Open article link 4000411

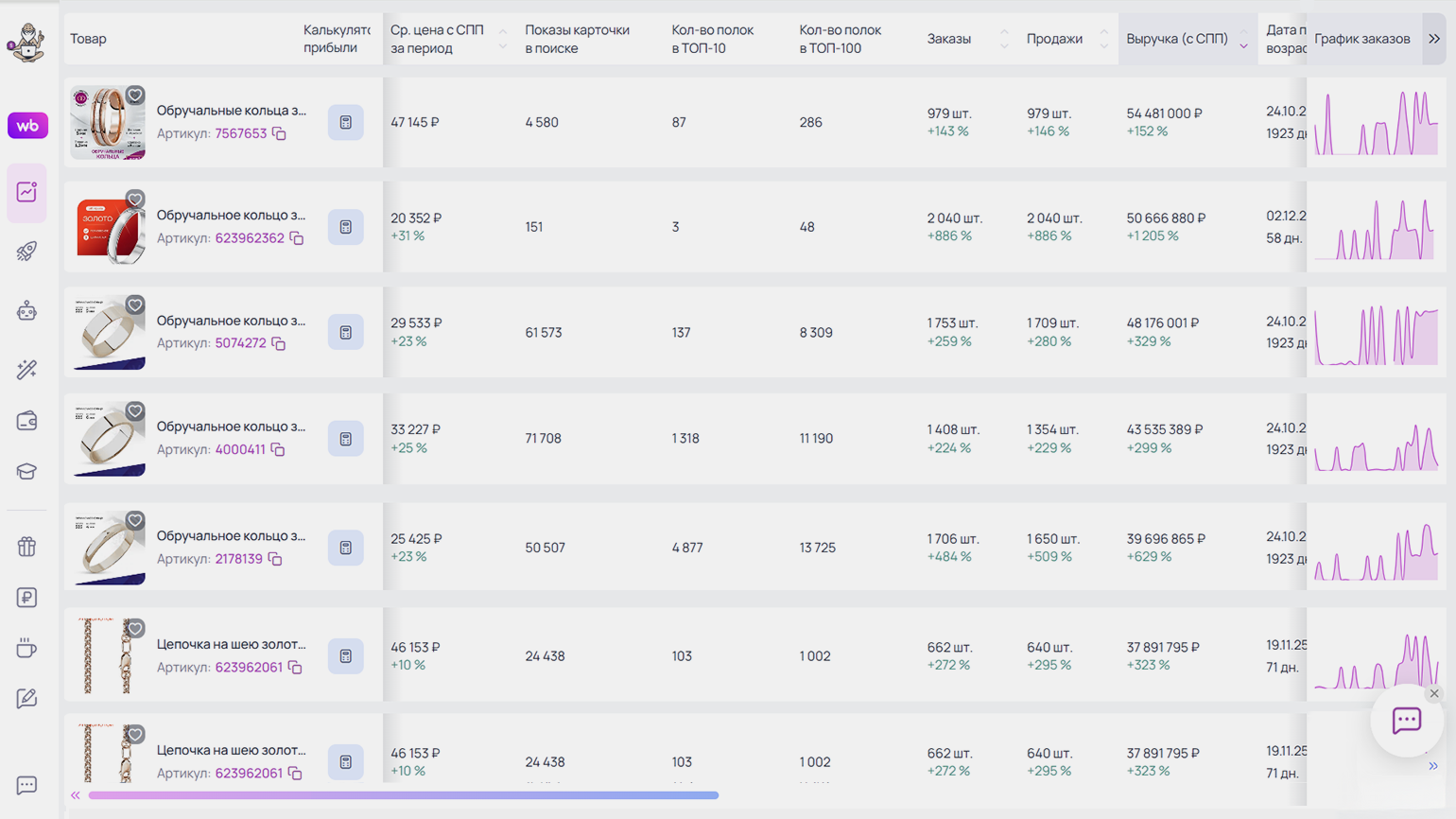pyautogui.click(x=240, y=449)
